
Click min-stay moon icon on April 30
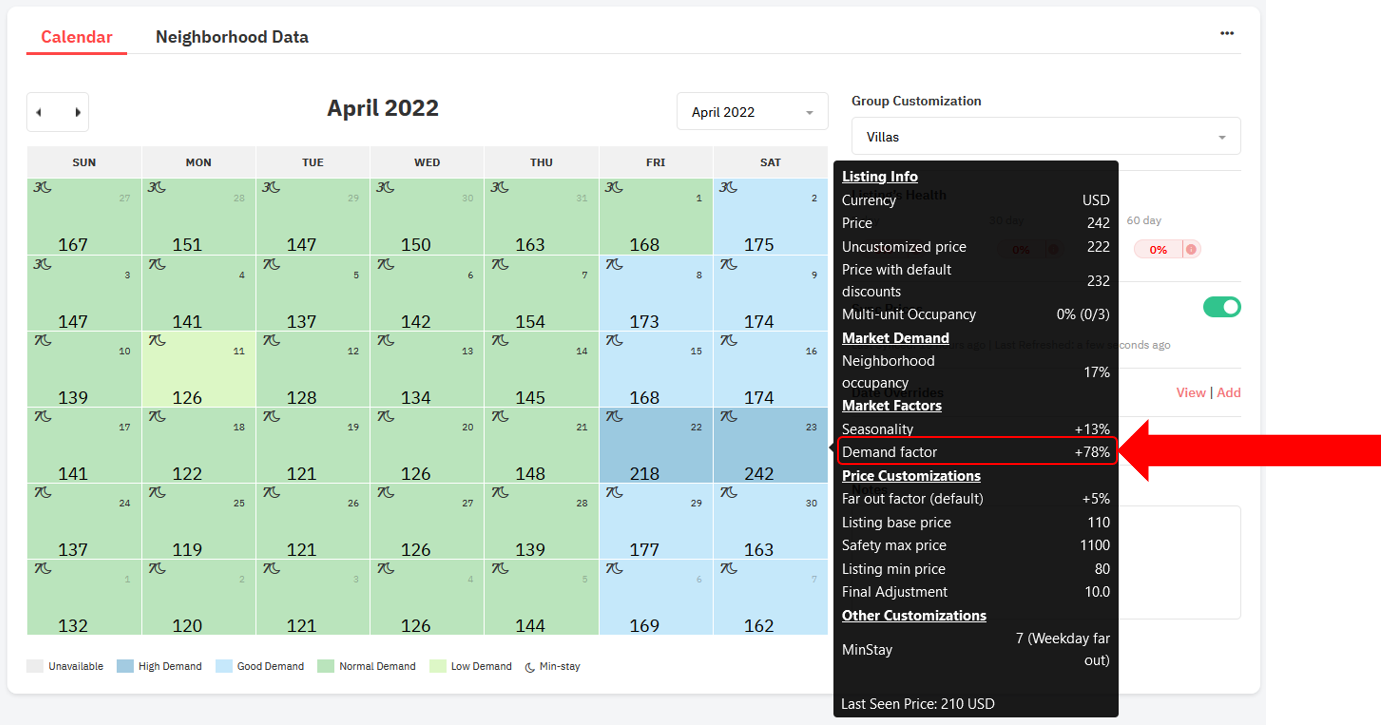[729, 493]
